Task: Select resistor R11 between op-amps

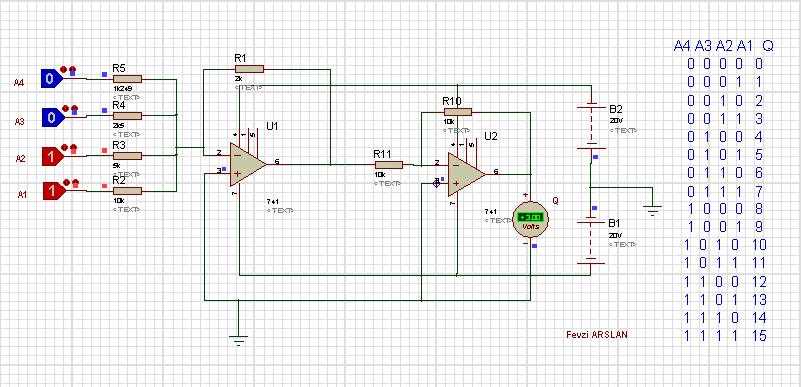Action: [x=389, y=165]
